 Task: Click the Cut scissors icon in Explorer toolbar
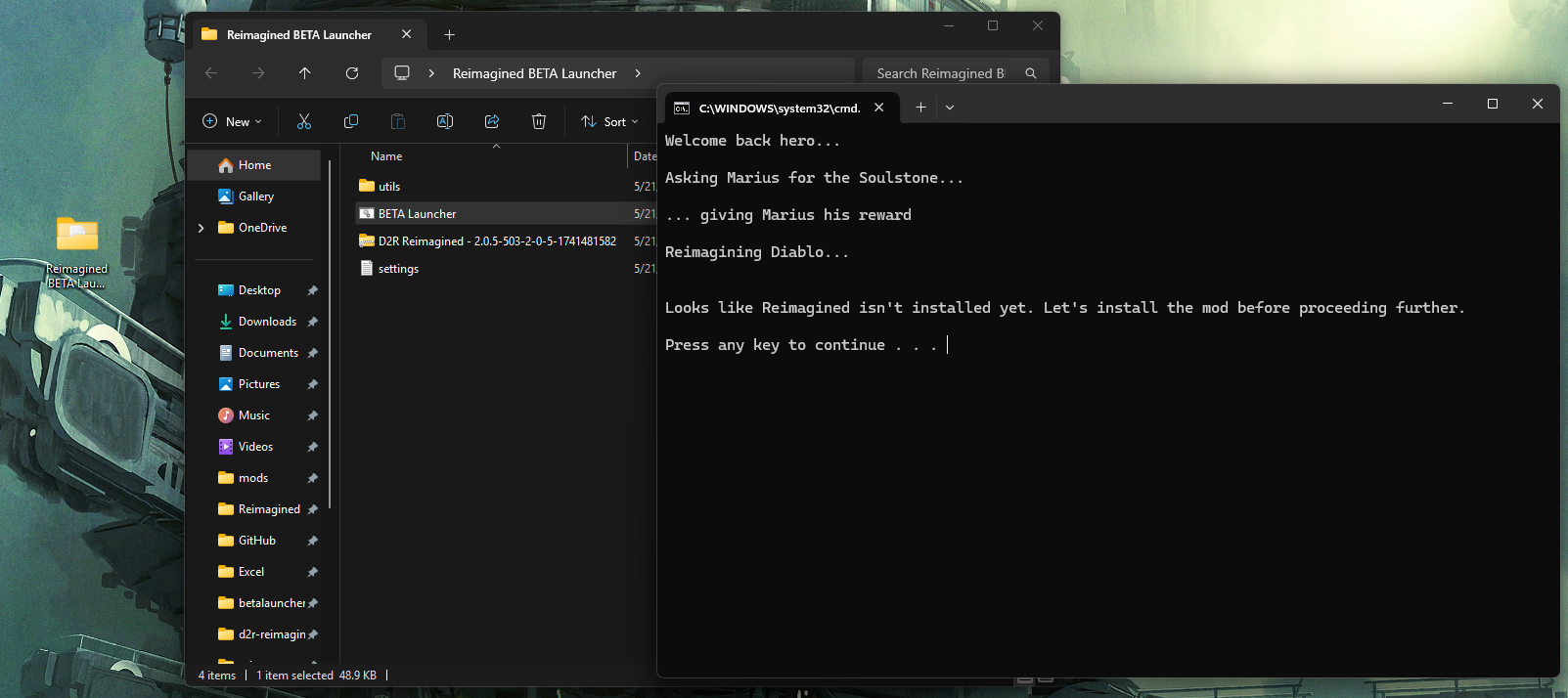[304, 121]
